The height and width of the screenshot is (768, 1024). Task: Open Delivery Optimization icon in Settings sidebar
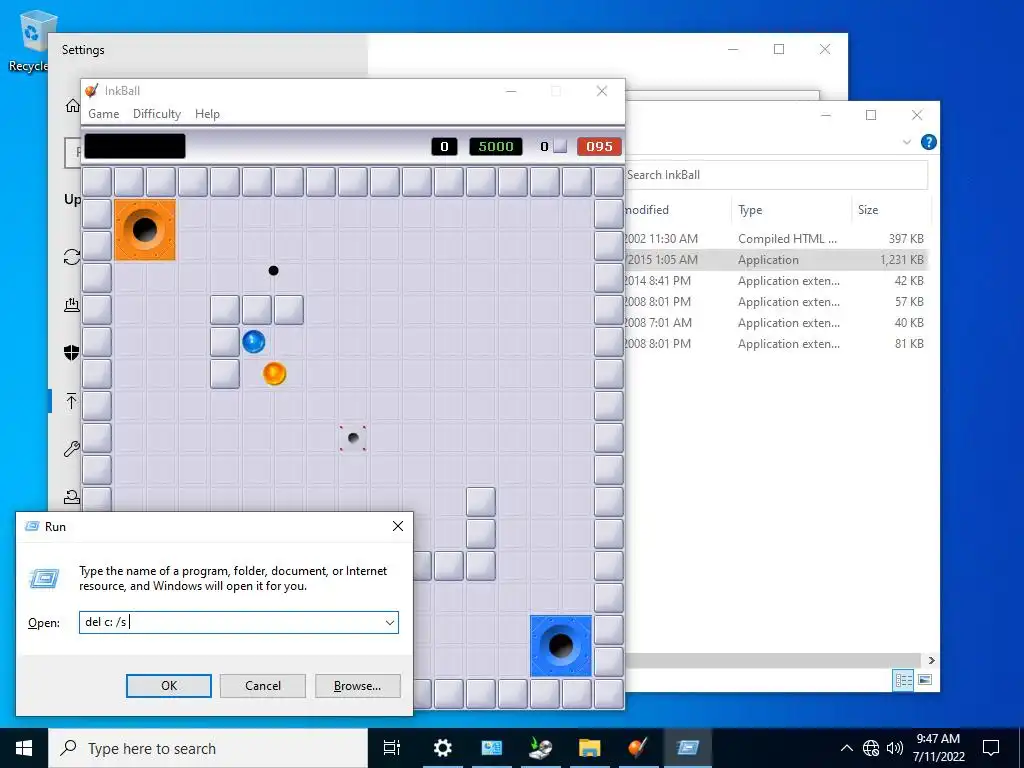tap(72, 304)
